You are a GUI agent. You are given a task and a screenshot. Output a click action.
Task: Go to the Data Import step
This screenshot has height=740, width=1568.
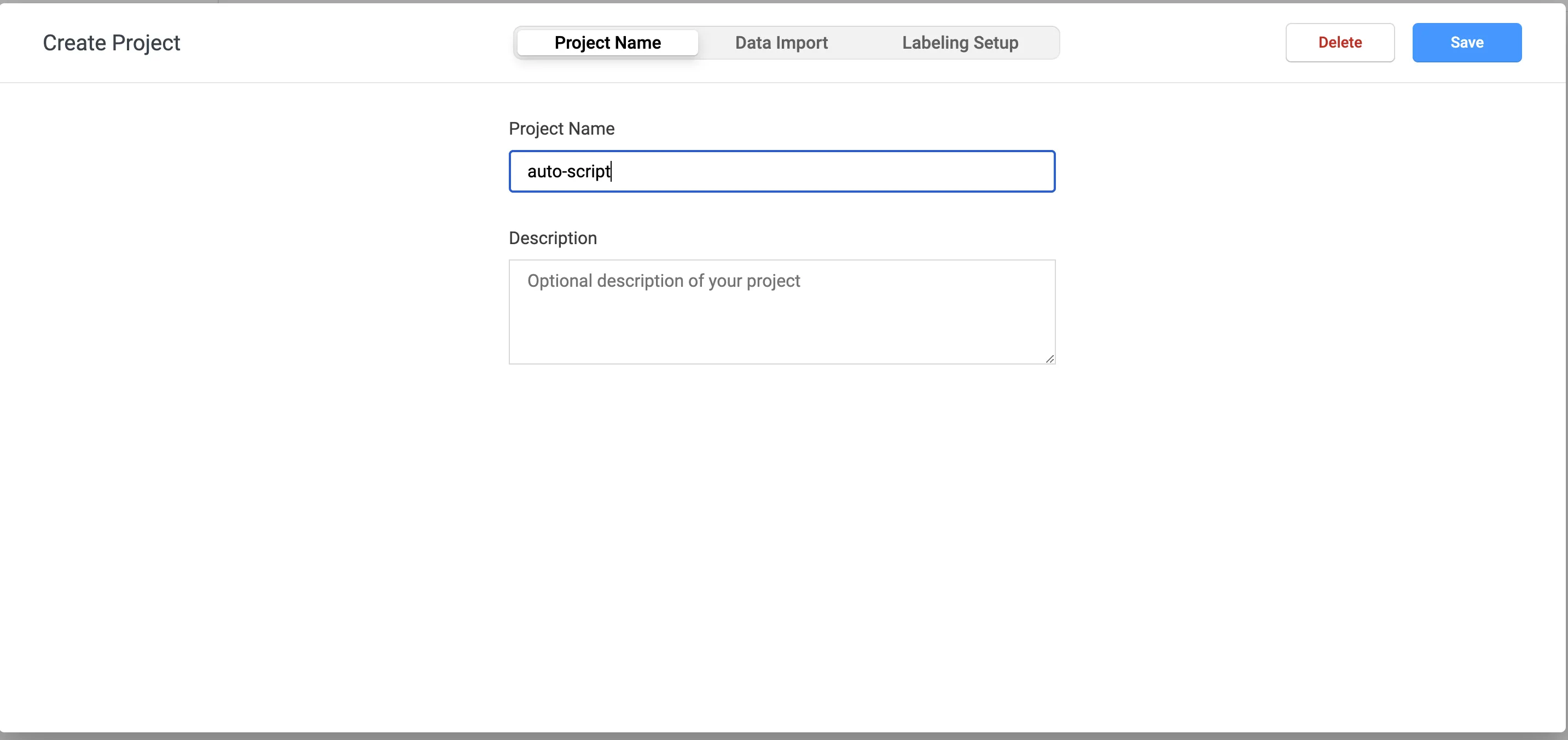(781, 43)
